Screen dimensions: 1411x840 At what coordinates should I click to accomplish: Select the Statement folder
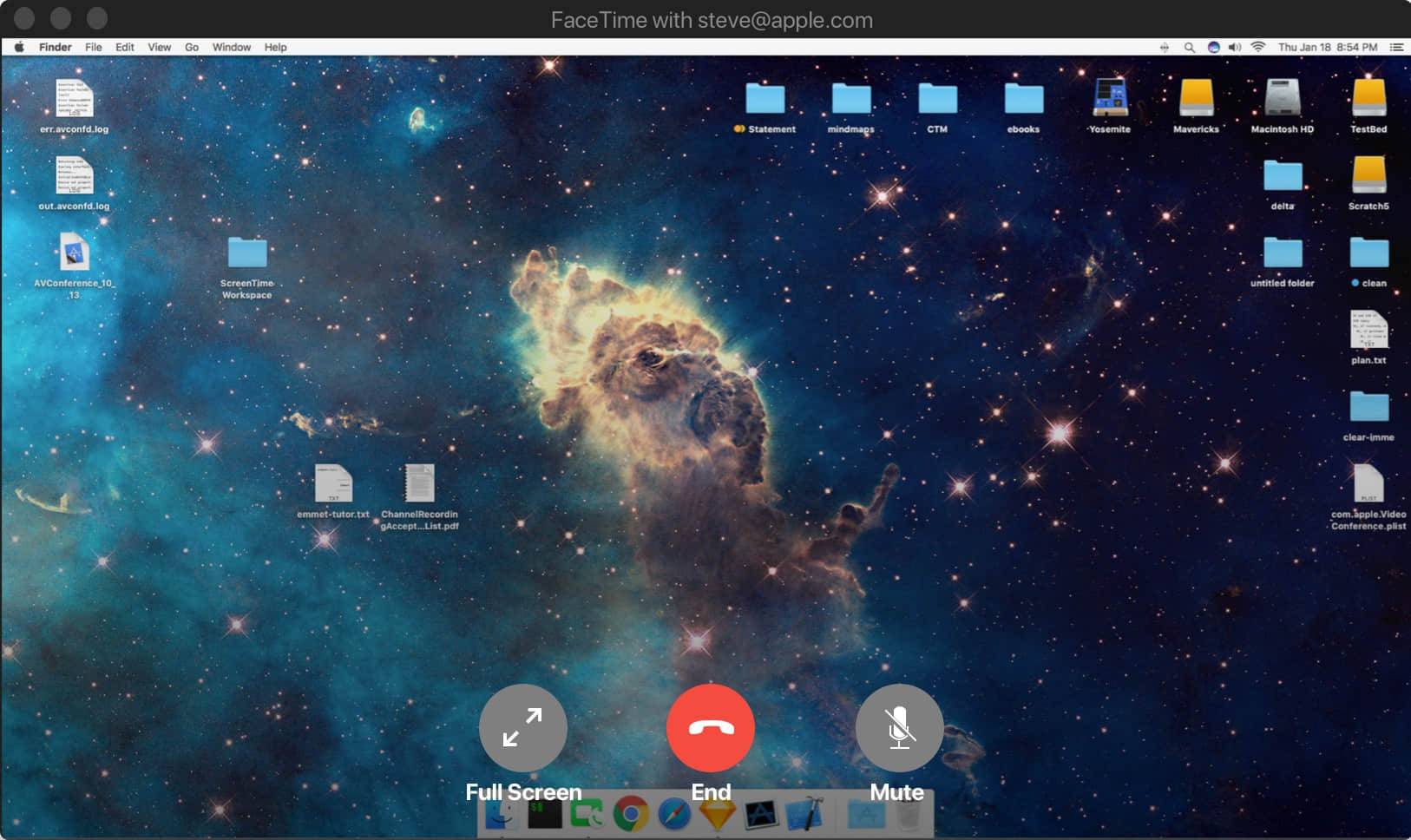[765, 98]
